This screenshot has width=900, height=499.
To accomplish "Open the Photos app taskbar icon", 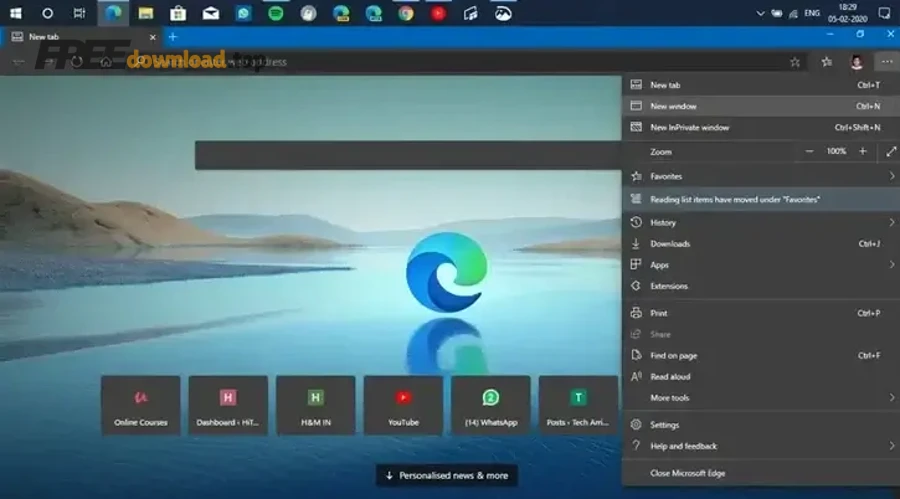I will (x=503, y=13).
